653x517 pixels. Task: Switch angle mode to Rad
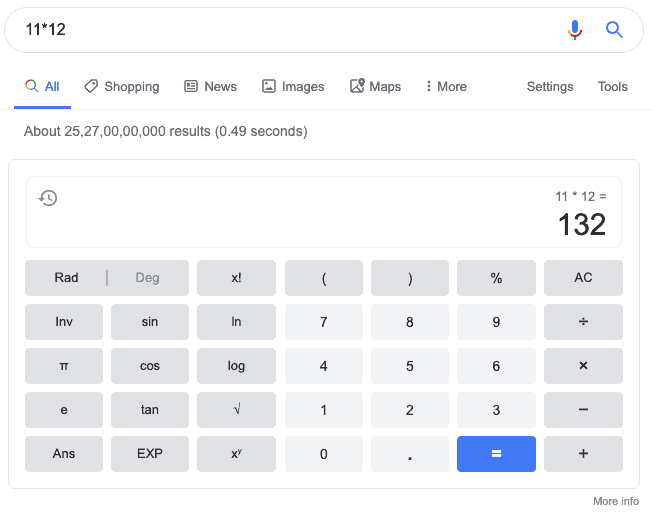coord(66,277)
